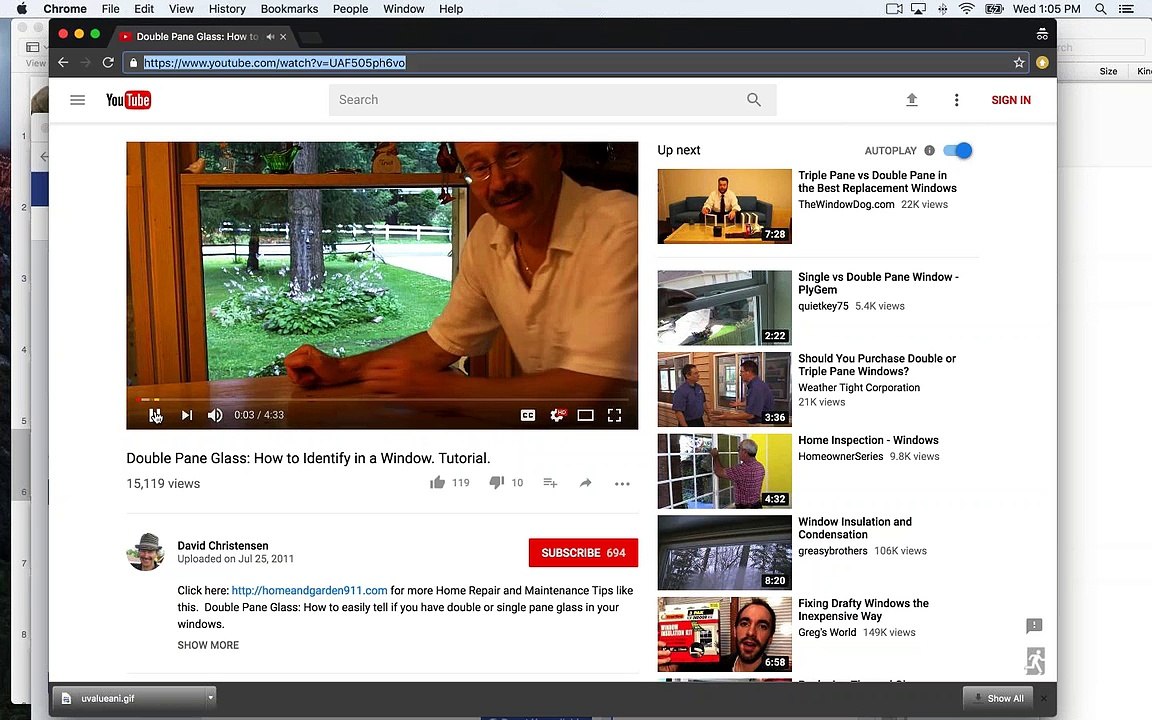Screen dimensions: 1152x720
Task: Open the People menu
Action: pyautogui.click(x=350, y=9)
